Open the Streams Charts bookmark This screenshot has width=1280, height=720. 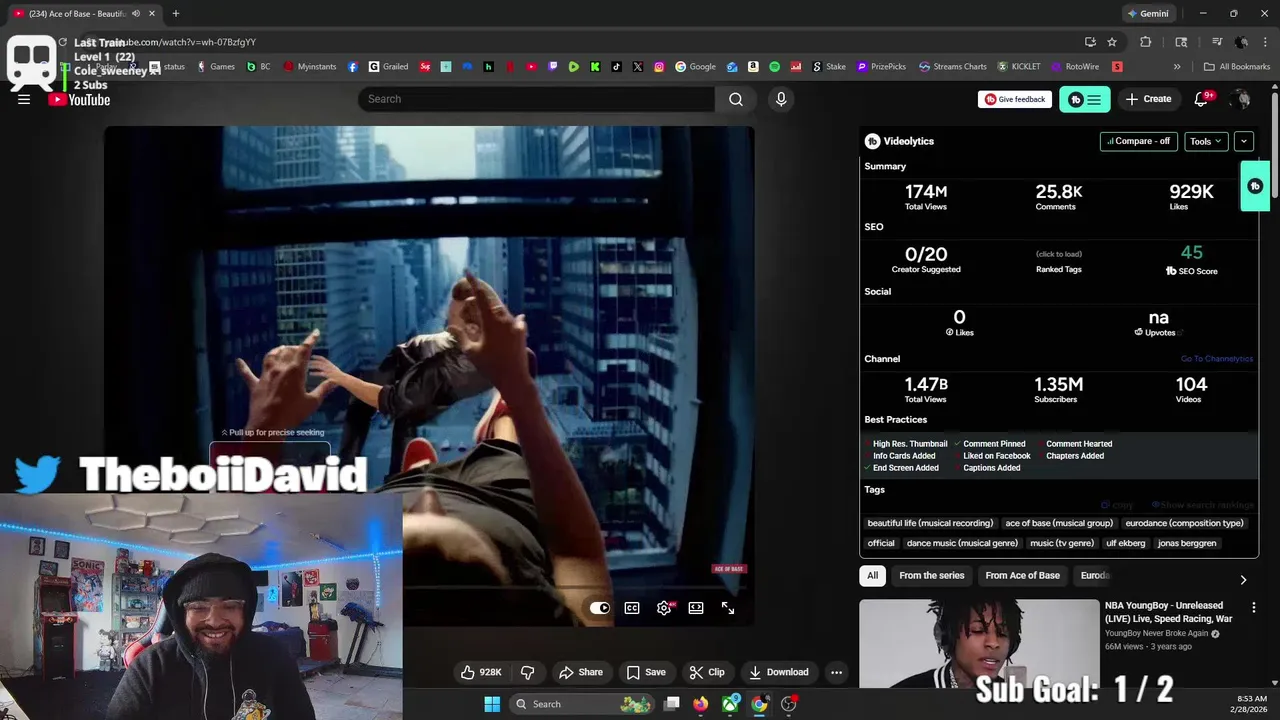click(953, 67)
